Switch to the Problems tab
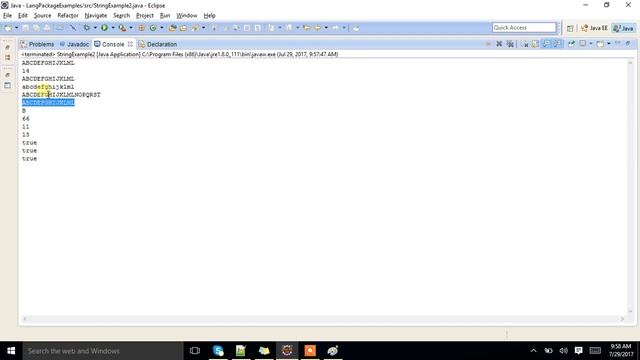Viewport: 640px width, 360px height. pyautogui.click(x=37, y=44)
